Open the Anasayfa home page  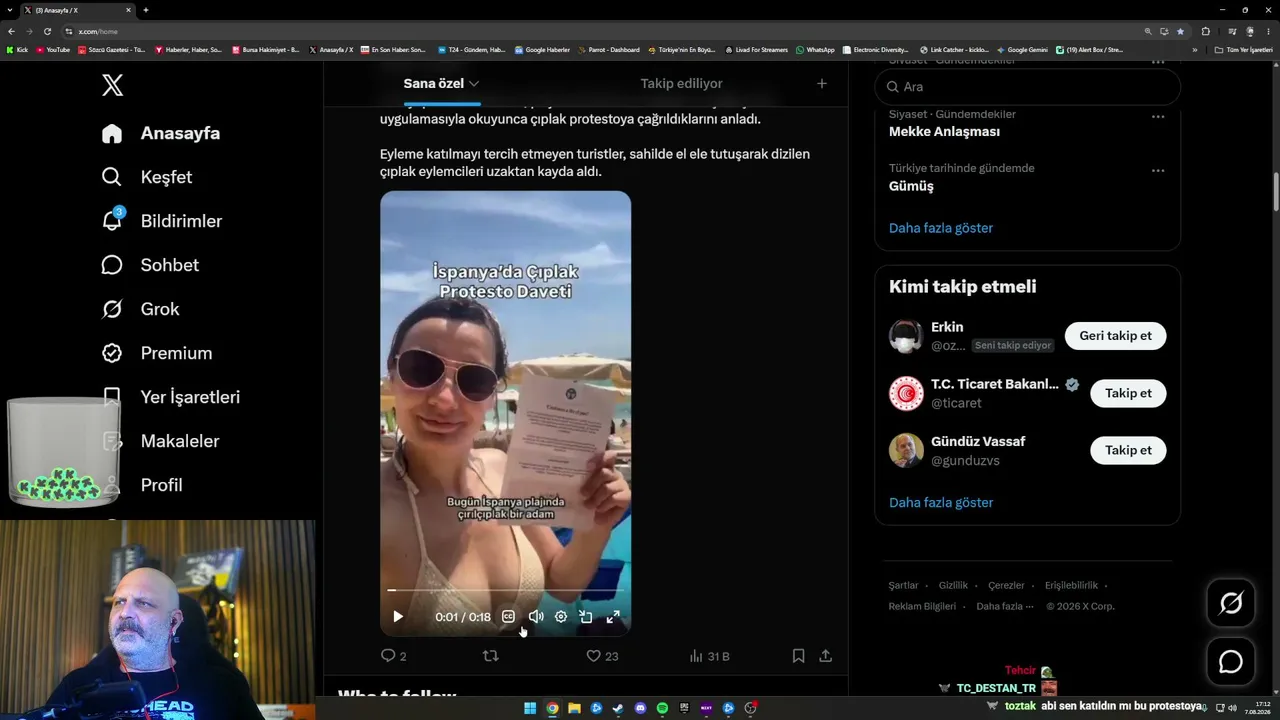click(x=161, y=133)
